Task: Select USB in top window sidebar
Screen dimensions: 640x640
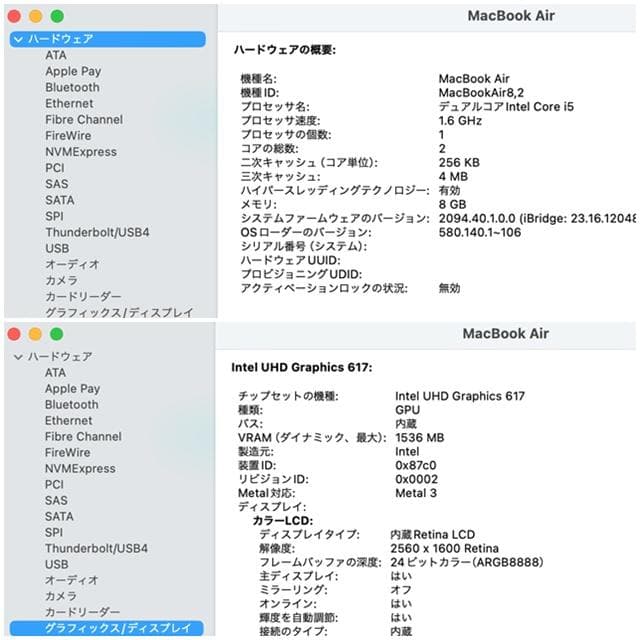Action: (x=57, y=248)
